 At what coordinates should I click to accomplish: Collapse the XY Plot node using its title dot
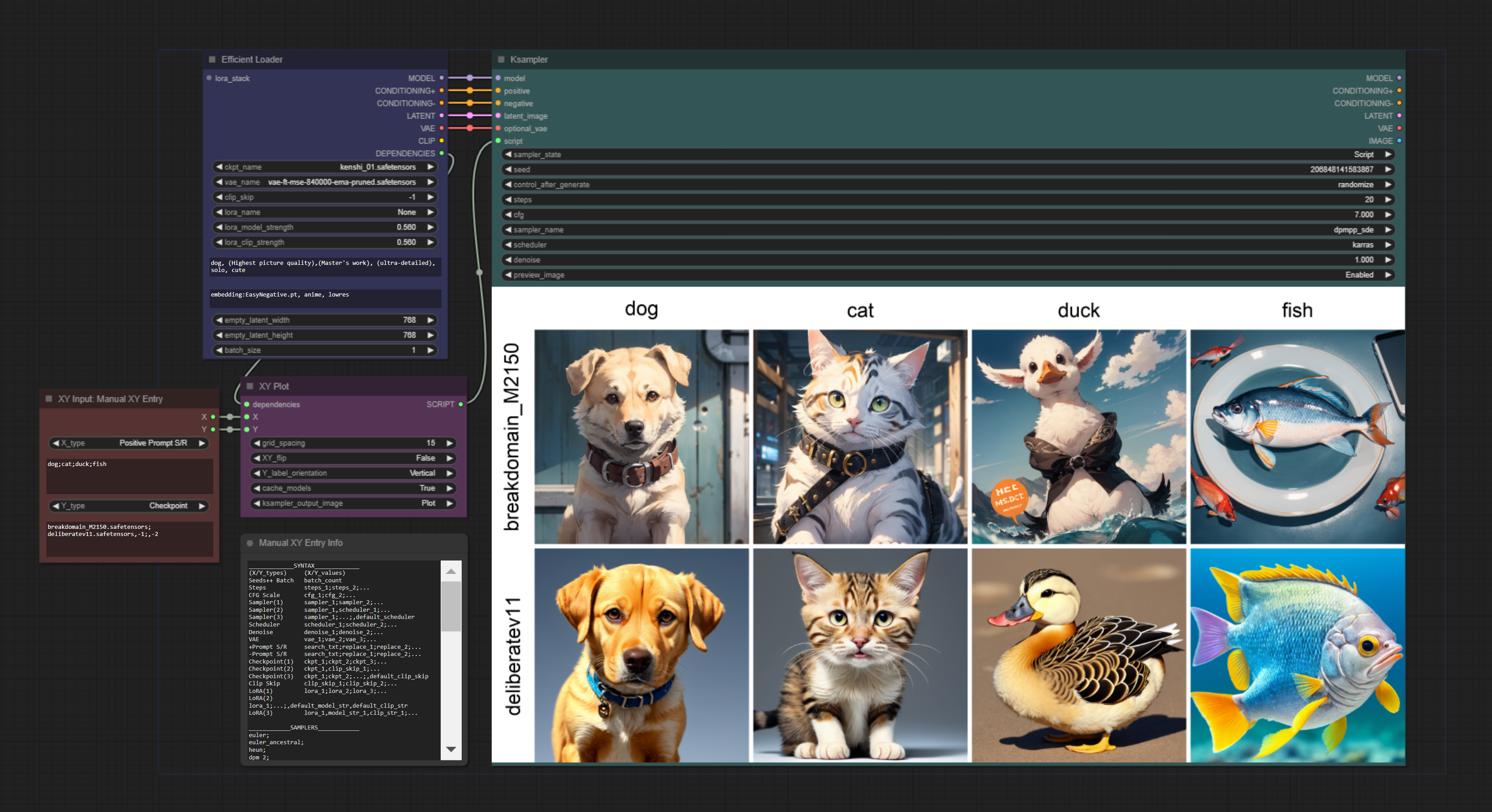[x=250, y=386]
